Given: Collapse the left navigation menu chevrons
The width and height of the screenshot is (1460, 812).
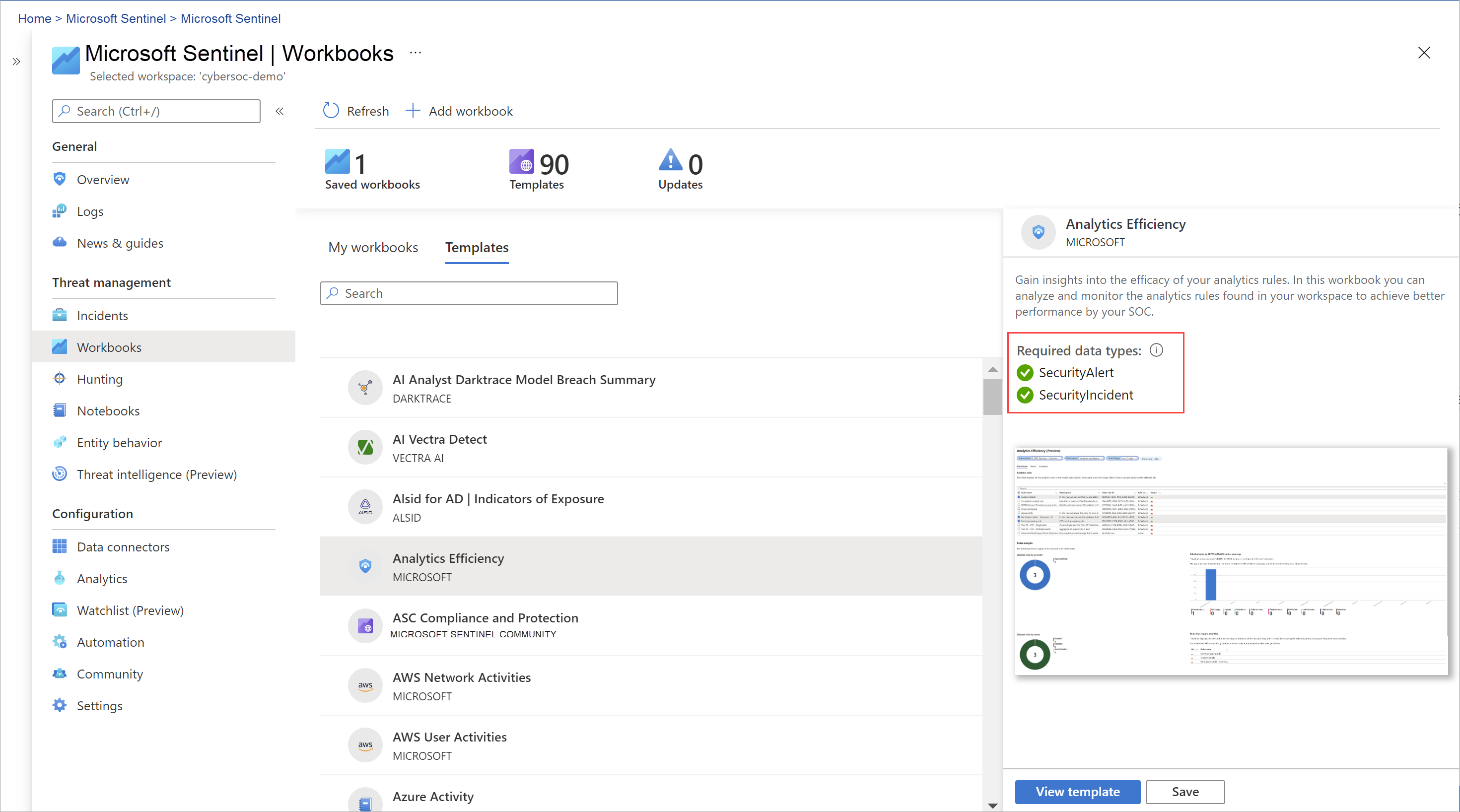Looking at the screenshot, I should click(279, 111).
